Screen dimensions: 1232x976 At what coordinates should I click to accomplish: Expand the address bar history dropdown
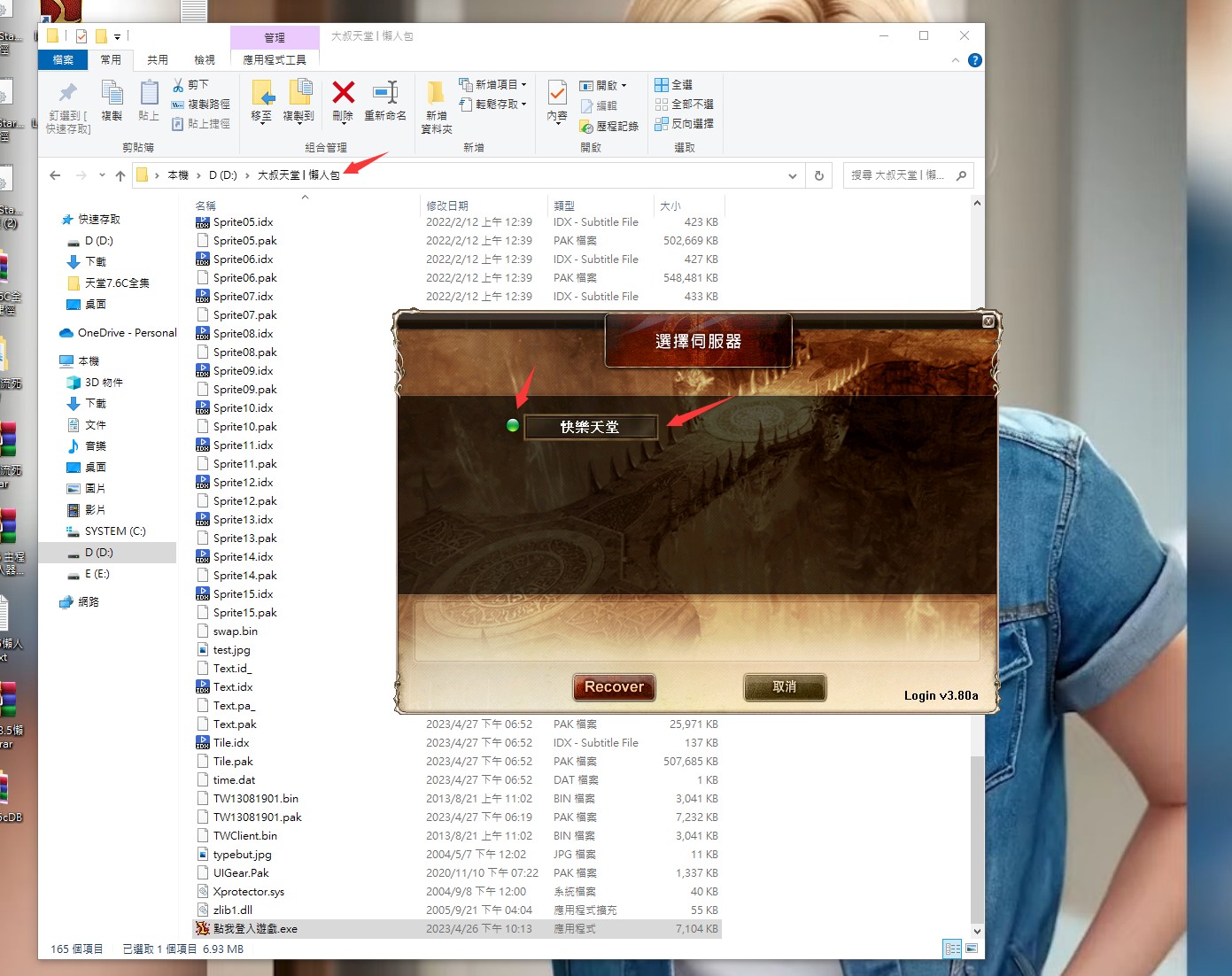click(793, 175)
